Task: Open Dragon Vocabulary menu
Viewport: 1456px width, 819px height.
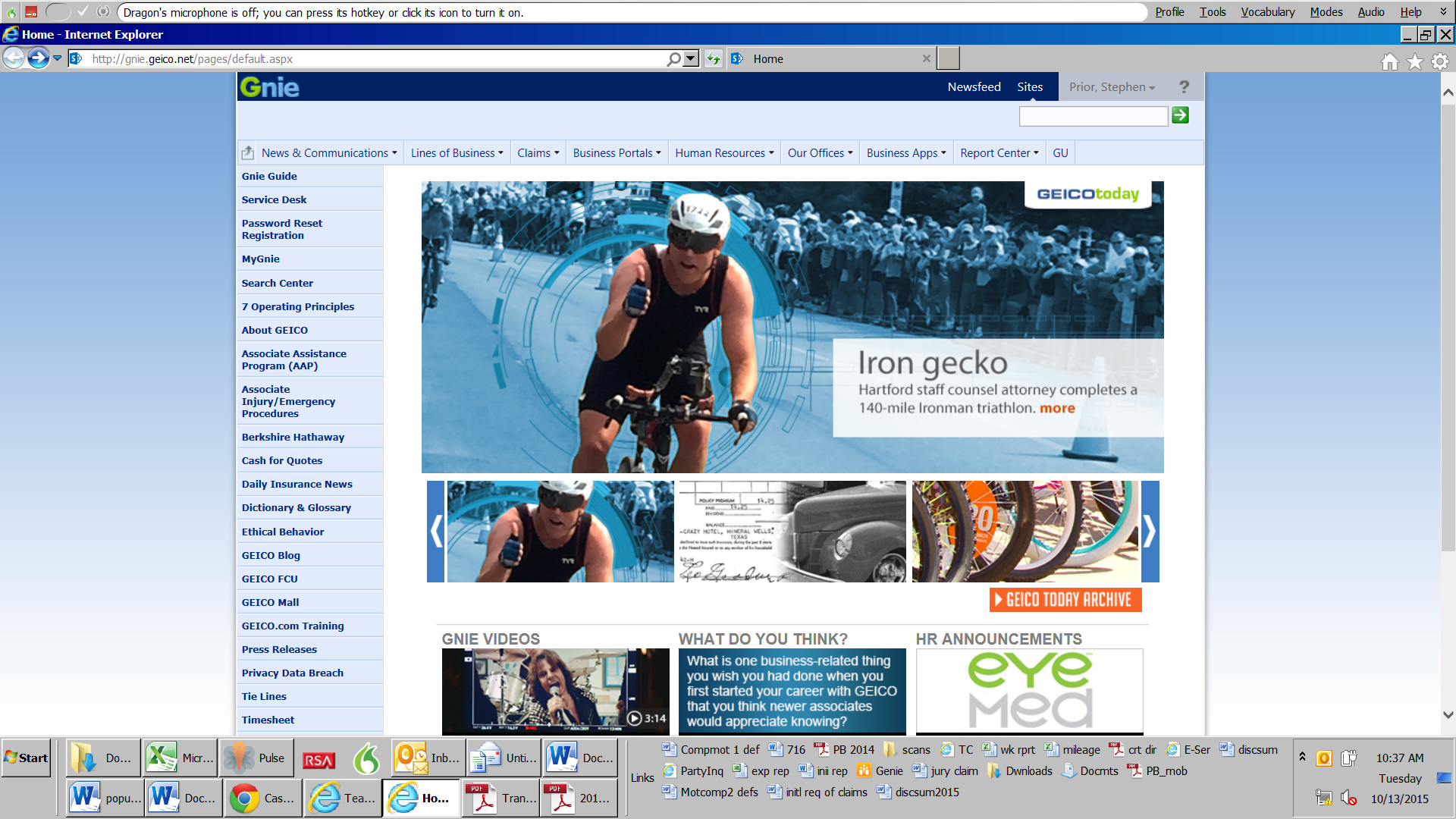Action: [1267, 12]
